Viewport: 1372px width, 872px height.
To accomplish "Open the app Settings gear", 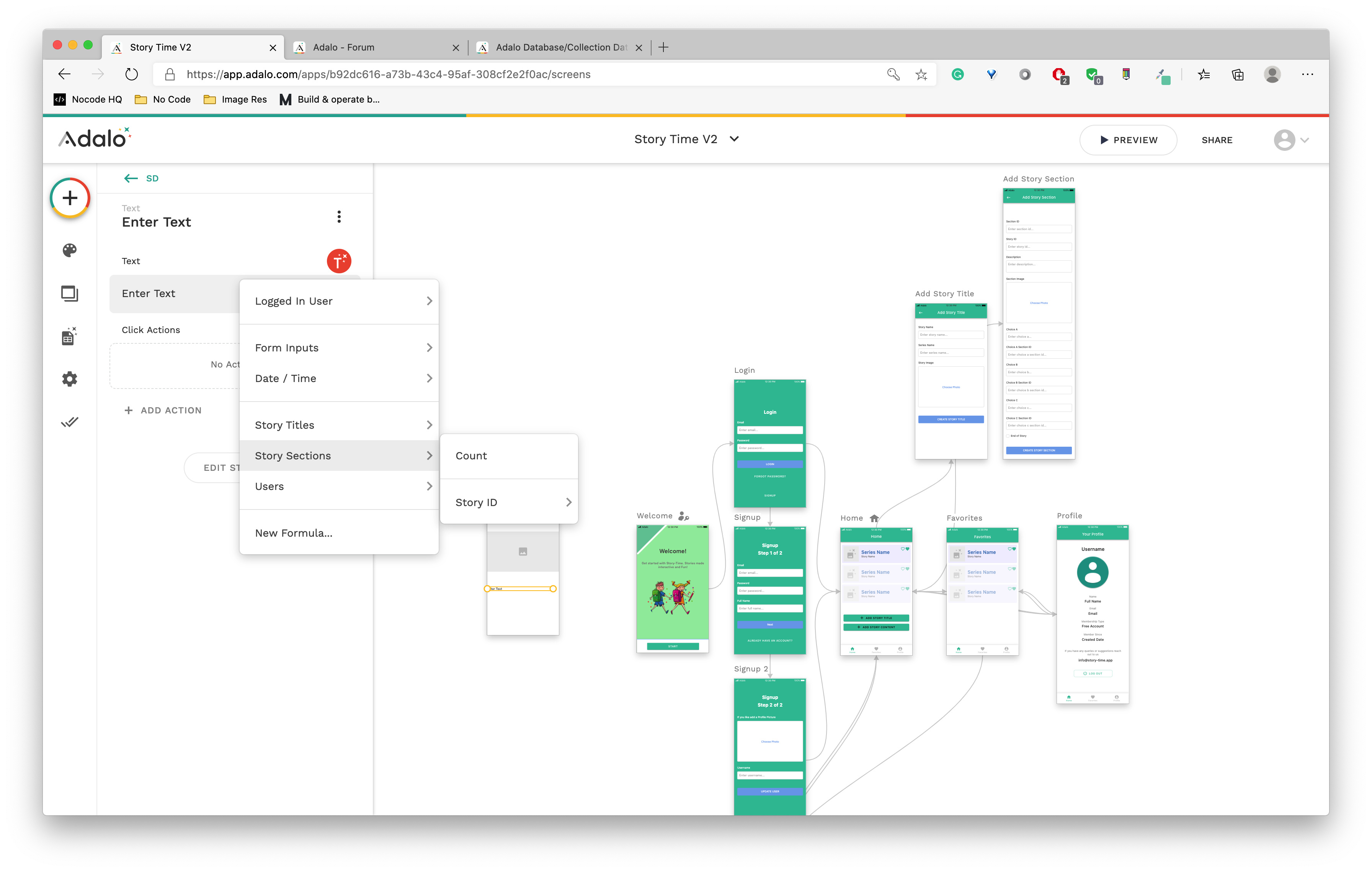I will click(69, 379).
